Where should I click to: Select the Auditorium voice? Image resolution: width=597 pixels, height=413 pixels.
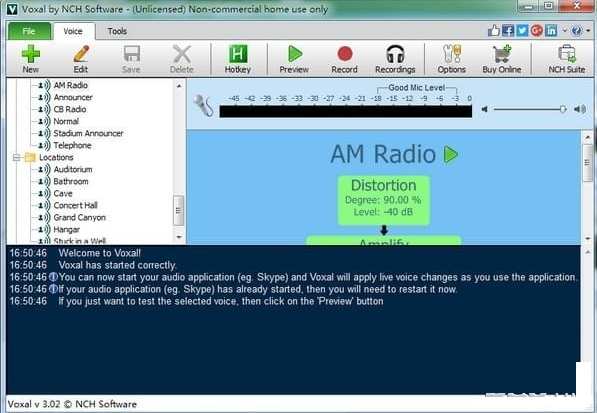pyautogui.click(x=73, y=169)
